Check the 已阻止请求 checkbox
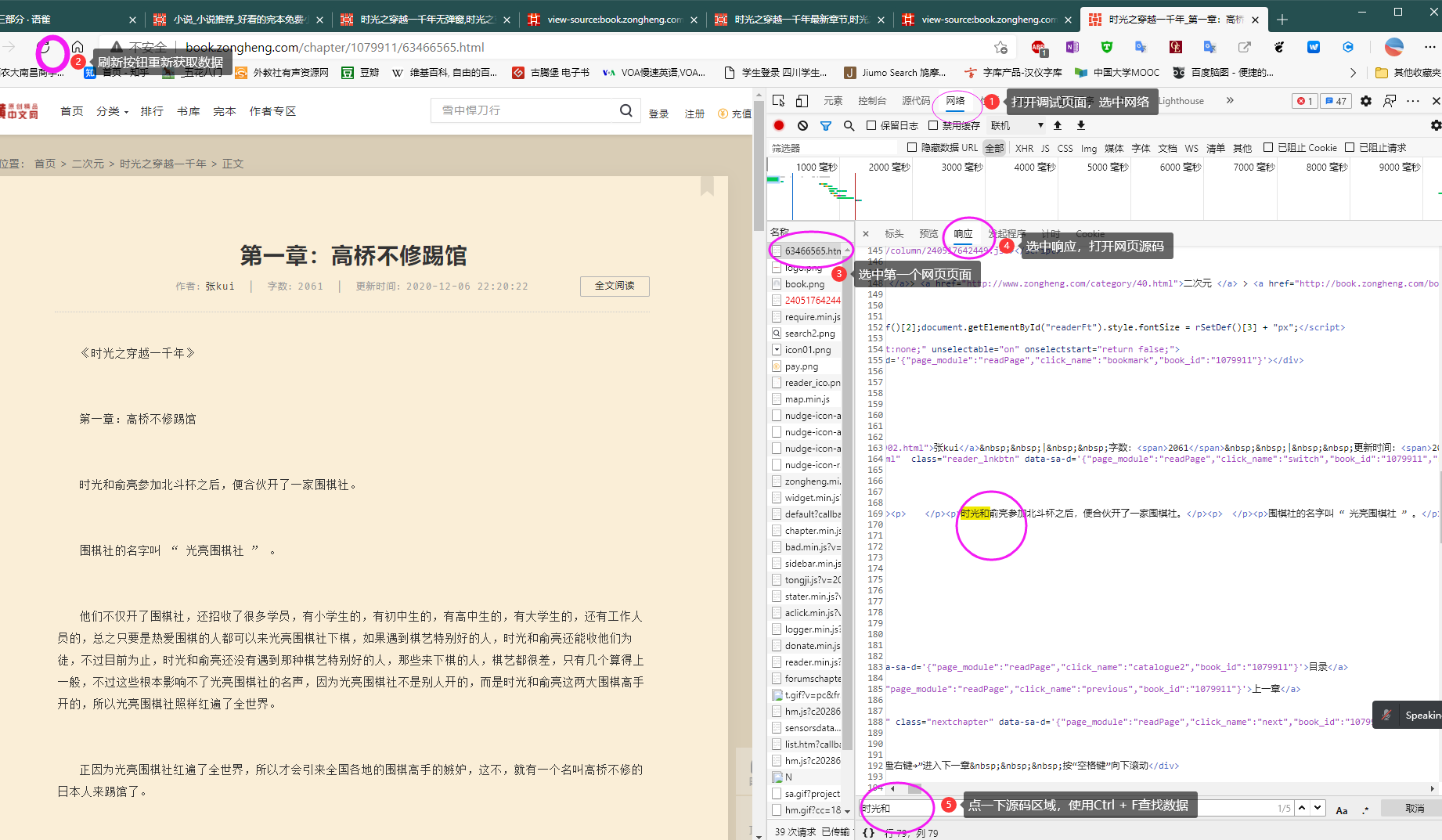1442x840 pixels. (1350, 147)
